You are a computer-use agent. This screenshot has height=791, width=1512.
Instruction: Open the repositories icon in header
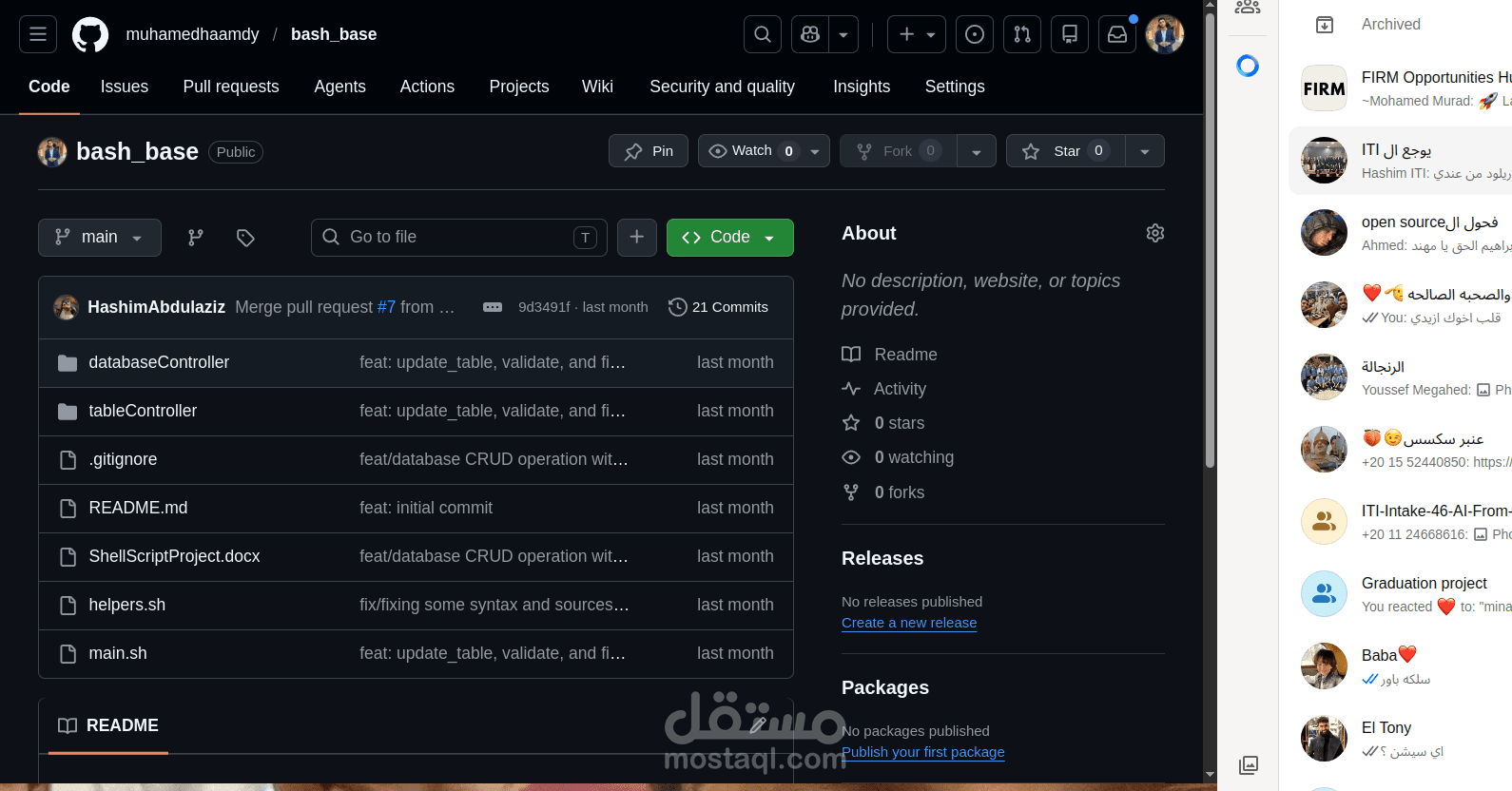tap(1070, 34)
